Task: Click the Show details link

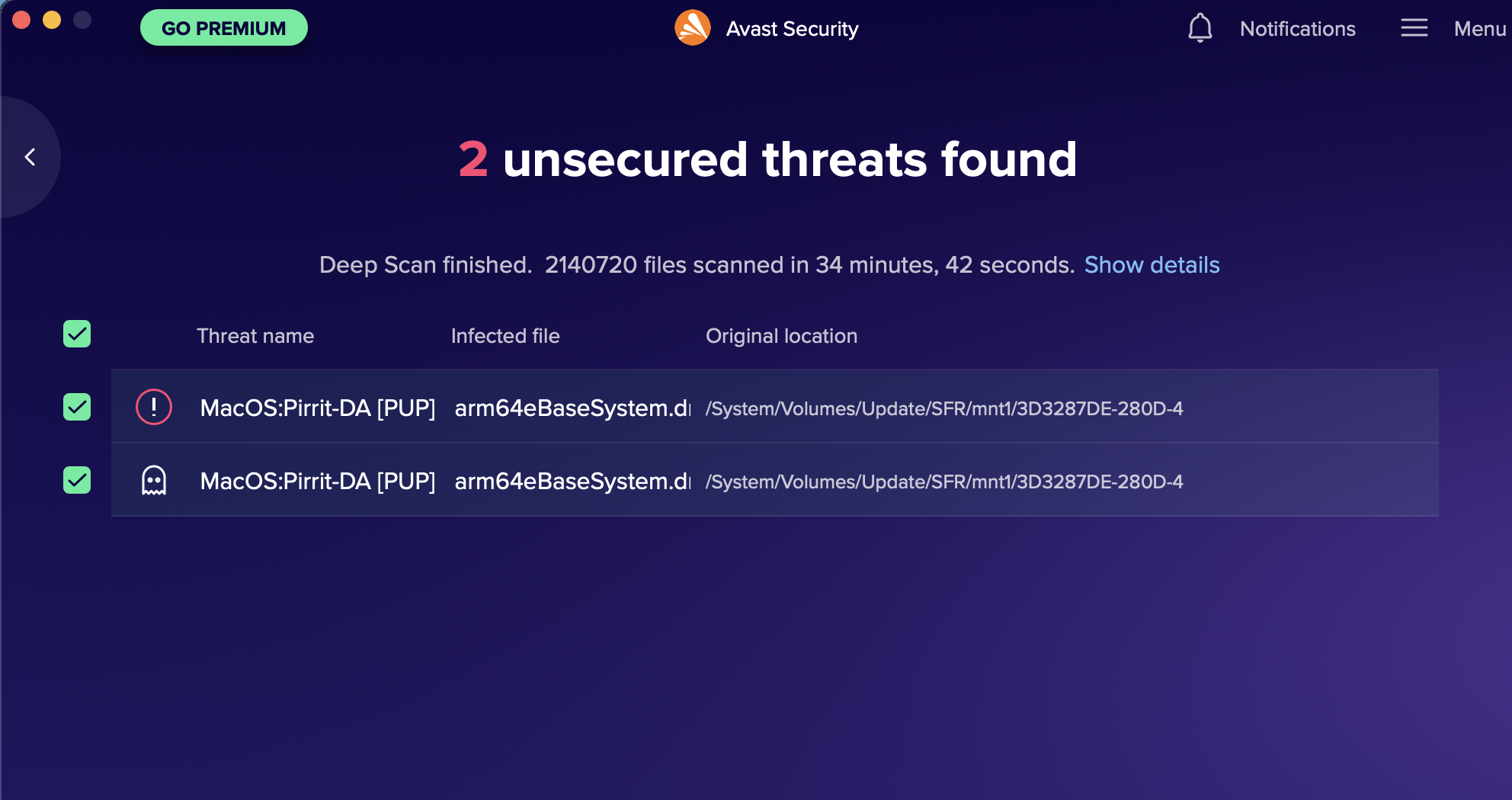Action: click(x=1152, y=264)
